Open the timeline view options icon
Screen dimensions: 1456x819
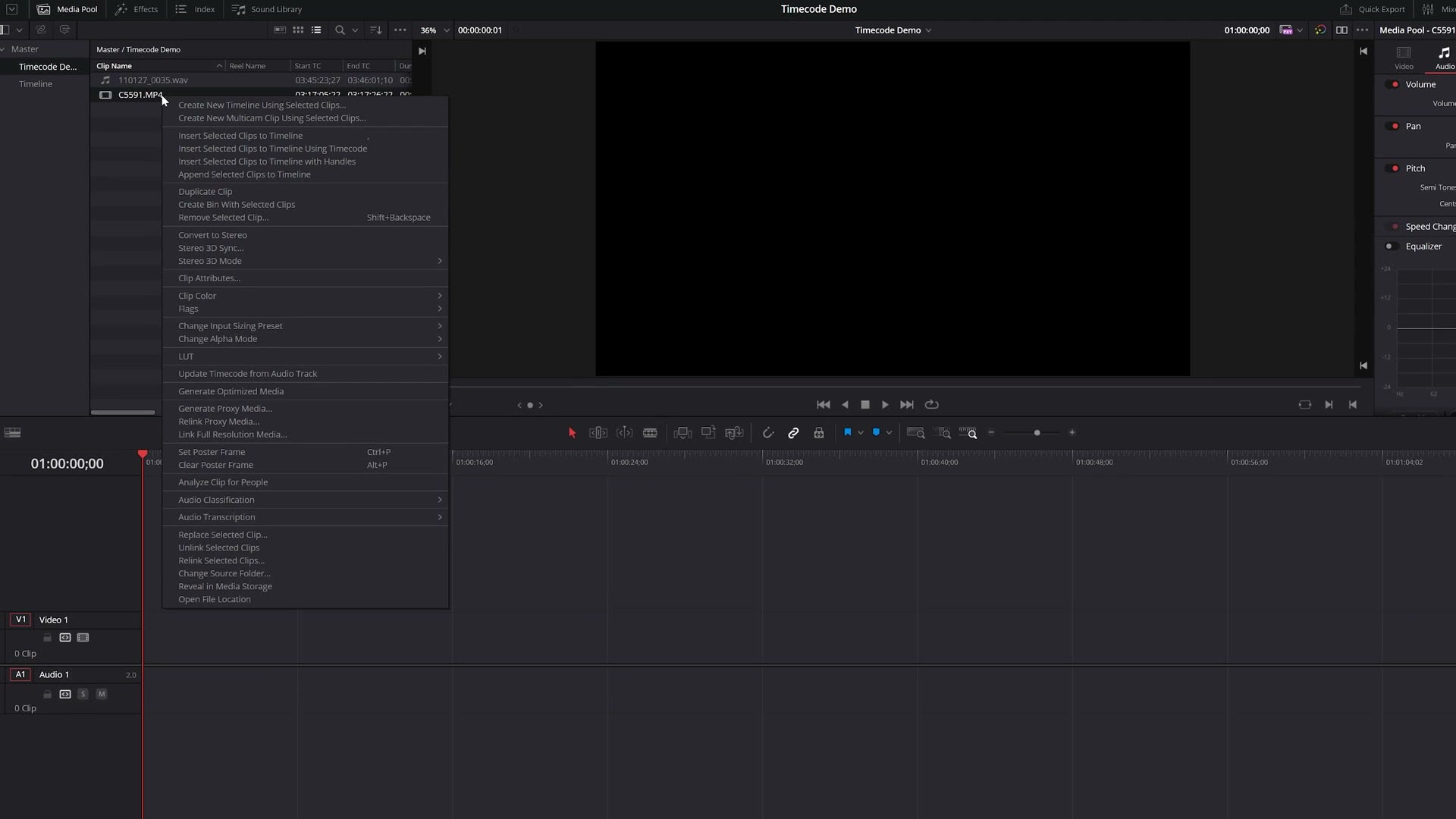[12, 433]
